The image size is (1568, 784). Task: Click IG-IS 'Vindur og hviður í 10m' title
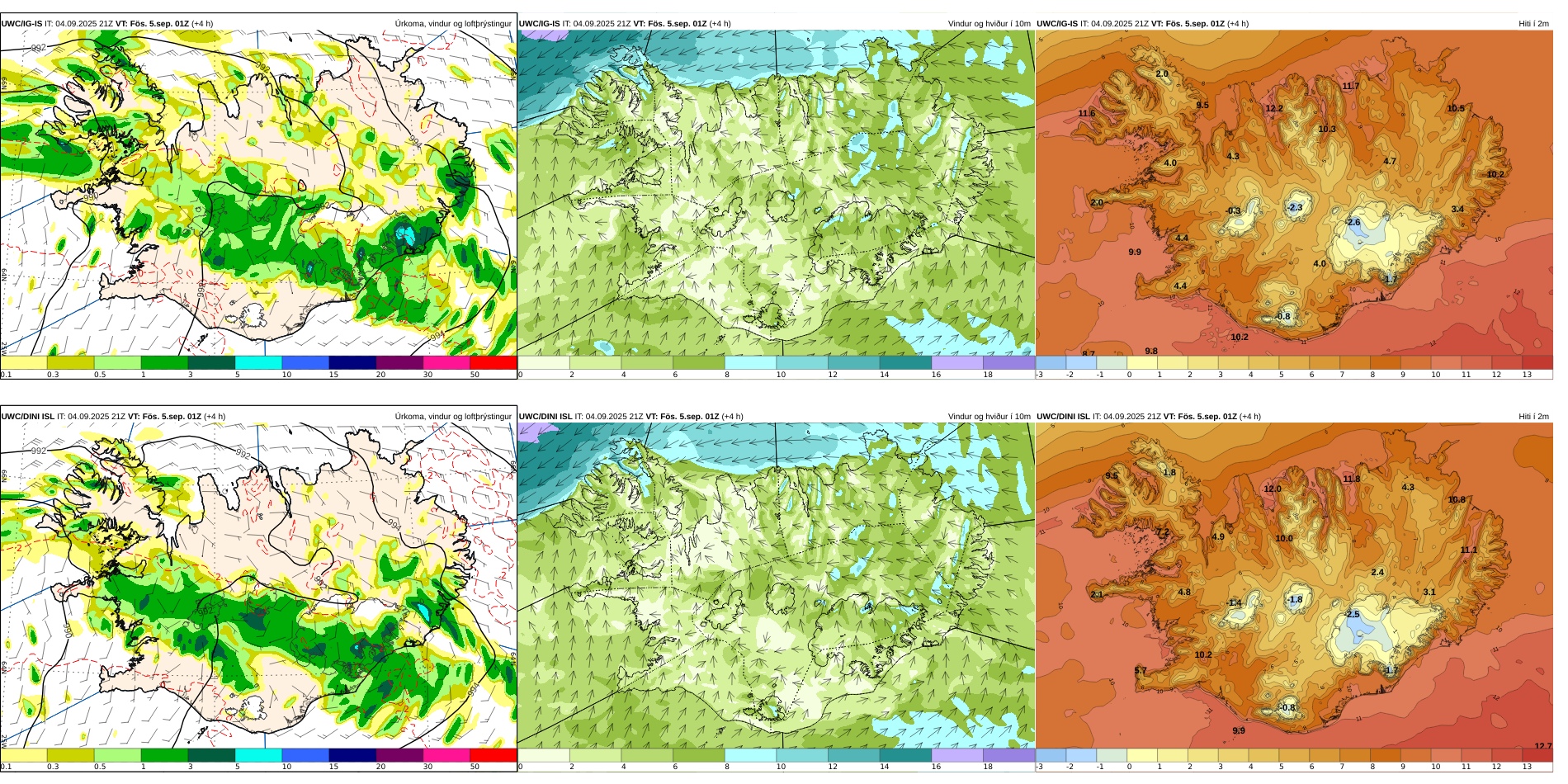click(989, 24)
